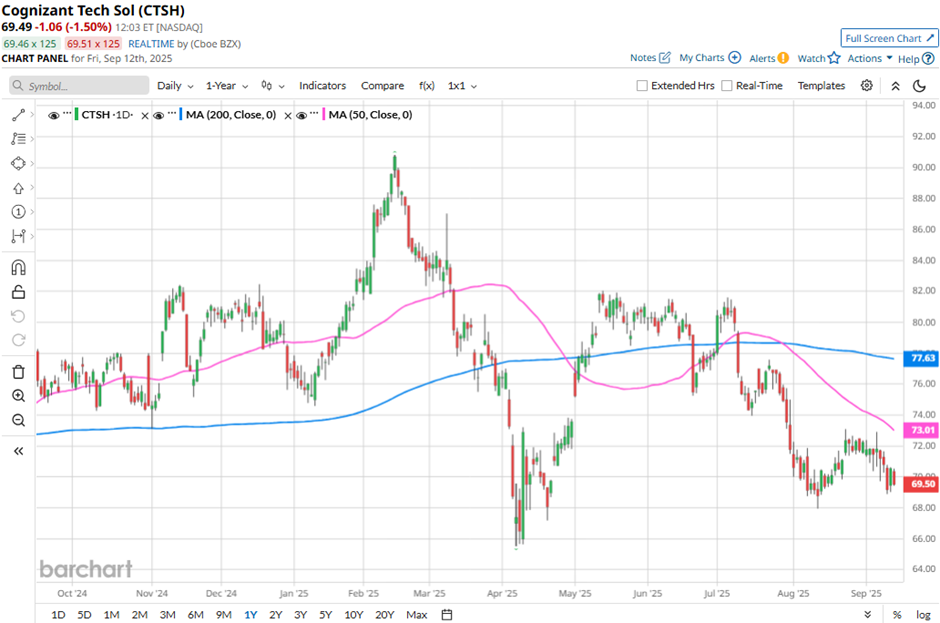Open Help
The image size is (940, 623).
pos(916,59)
